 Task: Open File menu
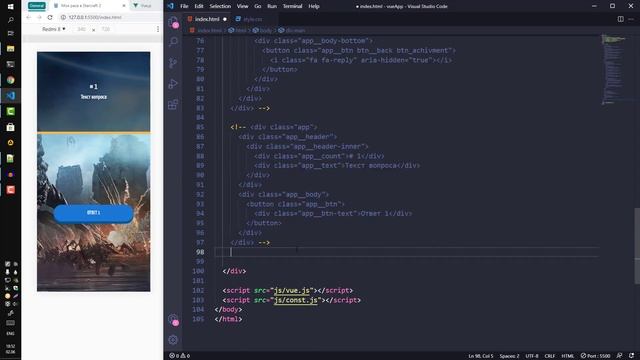[x=184, y=6]
